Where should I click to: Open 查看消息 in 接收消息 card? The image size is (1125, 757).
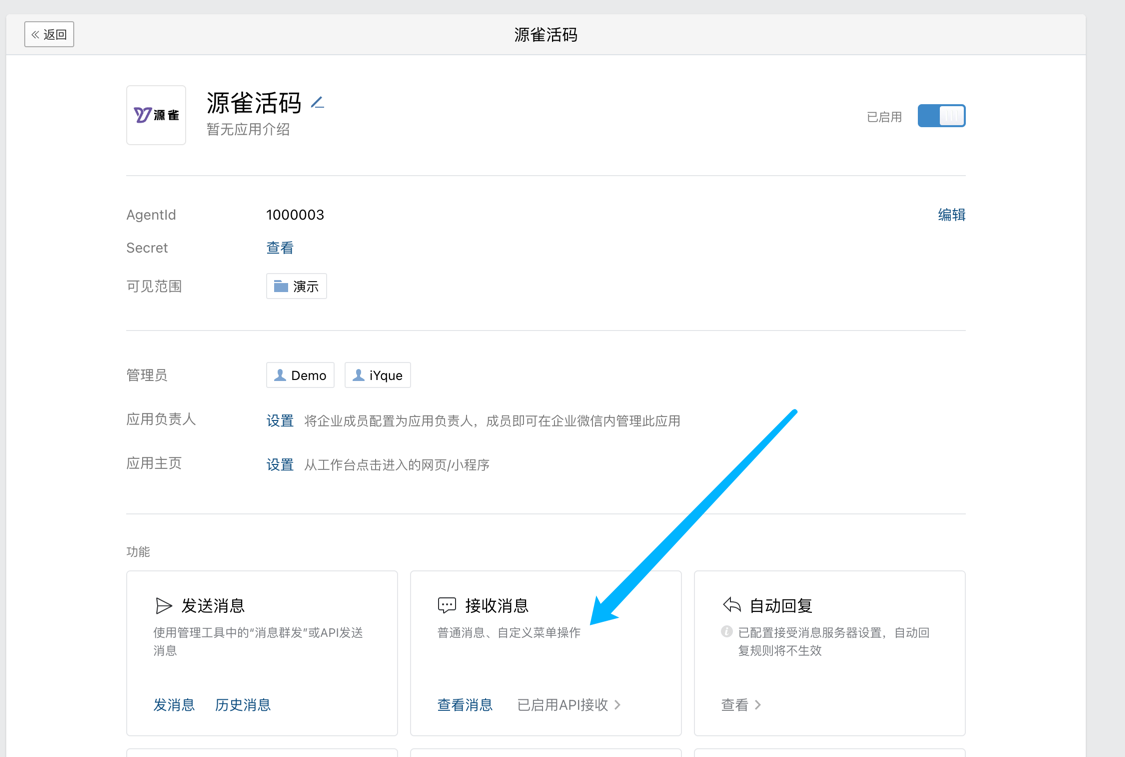tap(465, 705)
